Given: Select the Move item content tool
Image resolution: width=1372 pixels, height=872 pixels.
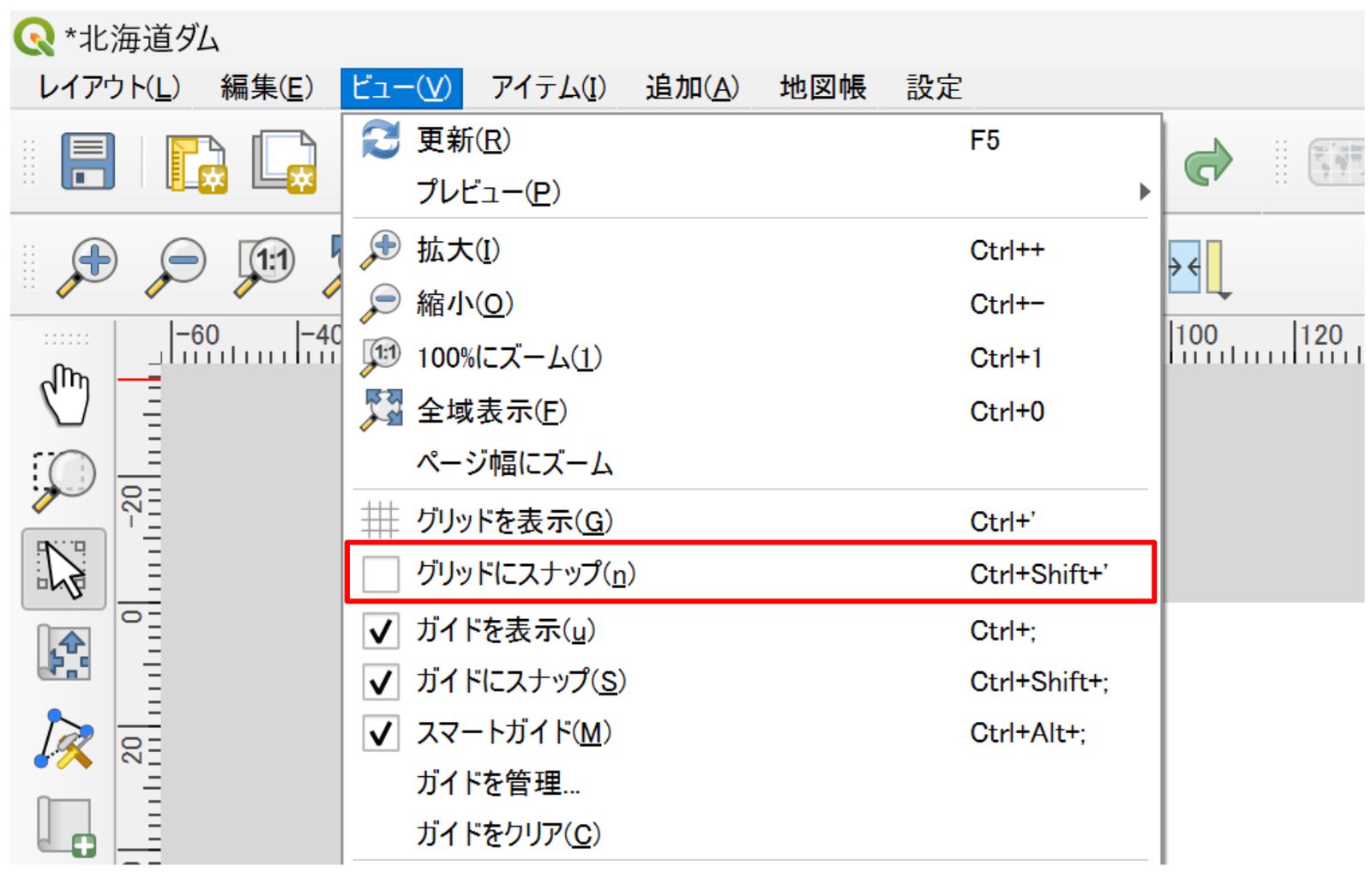Looking at the screenshot, I should (x=64, y=653).
